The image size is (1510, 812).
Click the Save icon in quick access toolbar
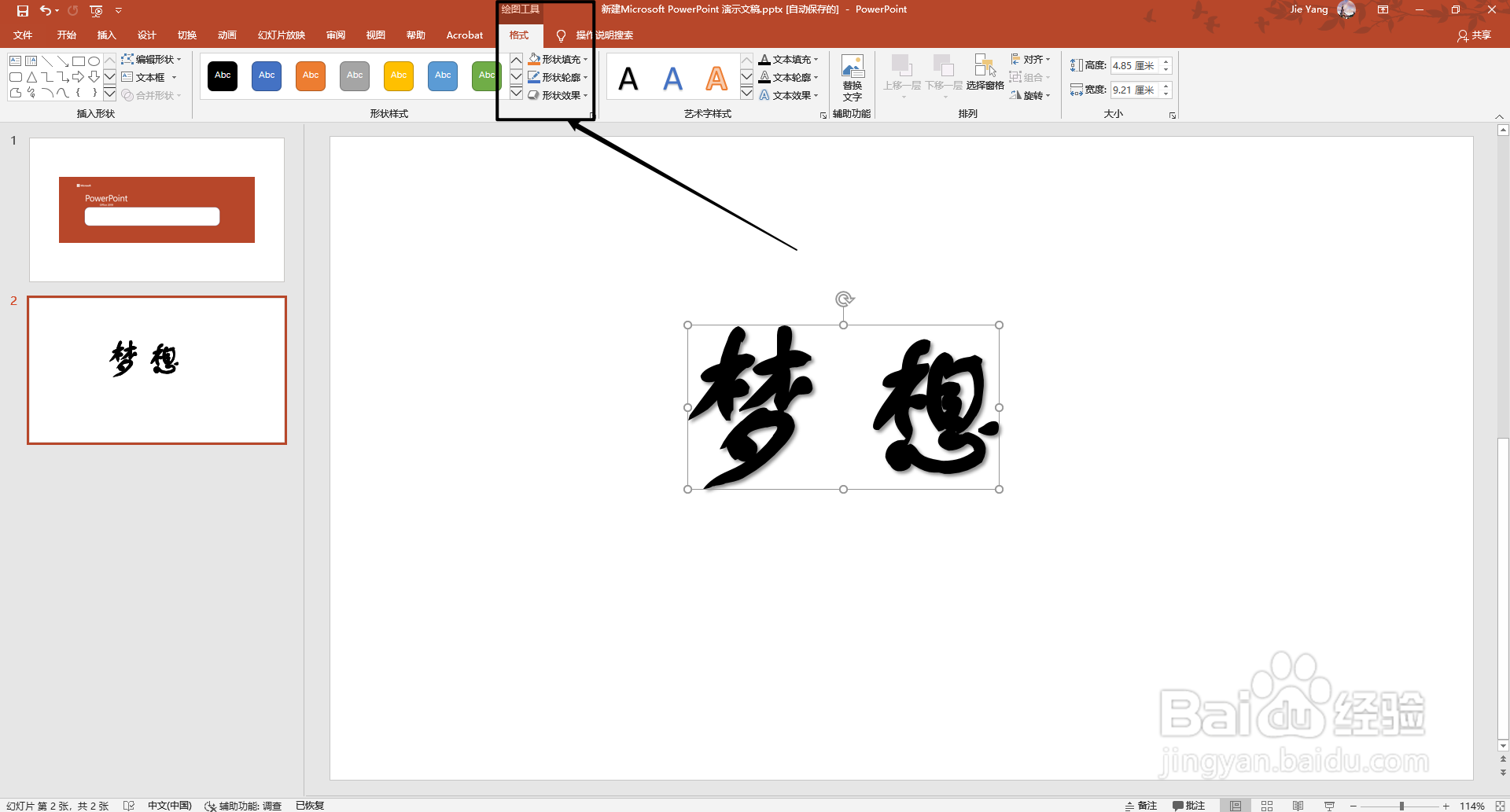pos(22,10)
